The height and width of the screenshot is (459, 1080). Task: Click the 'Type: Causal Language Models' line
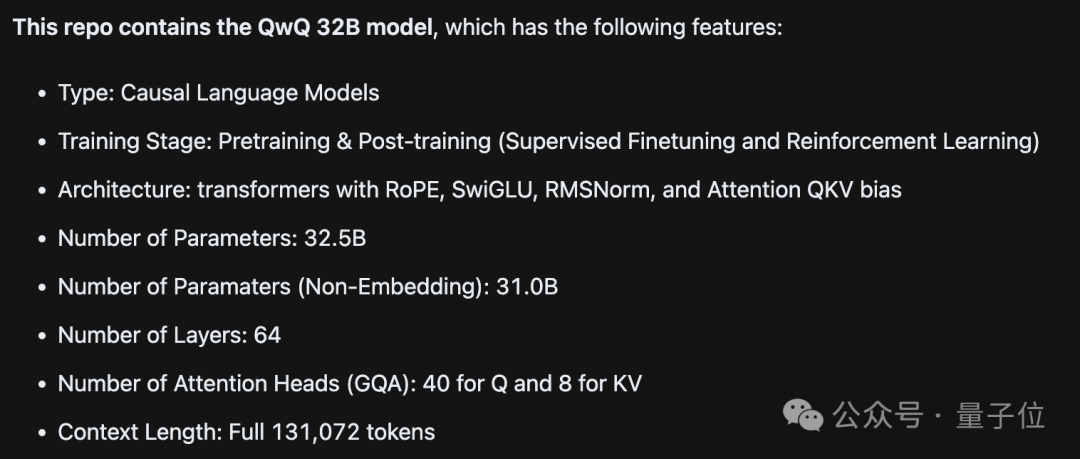[218, 93]
